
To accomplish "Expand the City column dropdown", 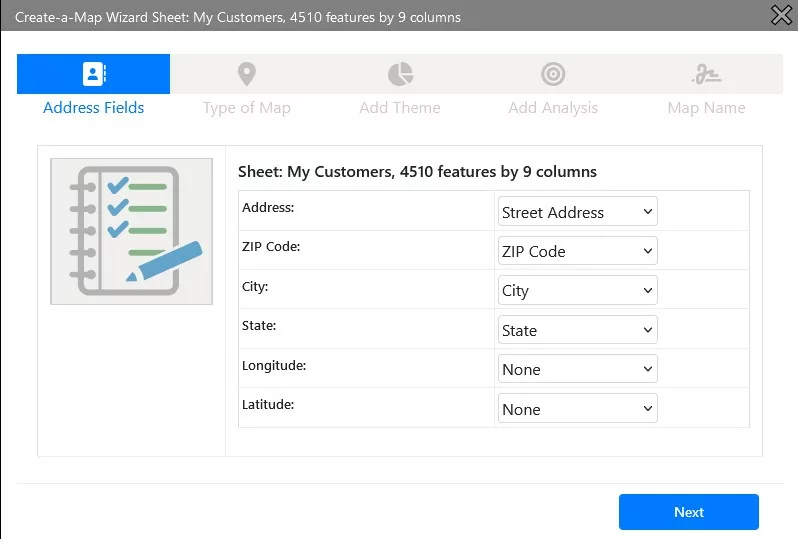I will click(577, 291).
